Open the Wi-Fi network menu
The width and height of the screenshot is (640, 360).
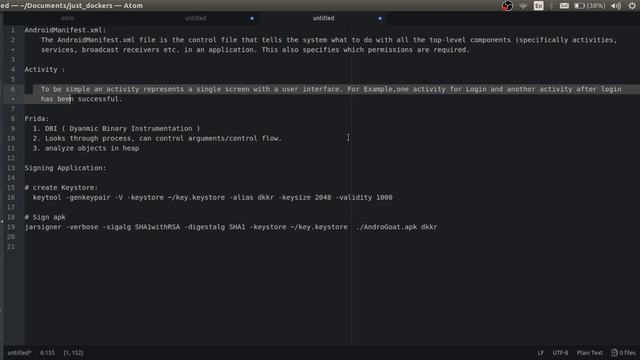point(523,6)
